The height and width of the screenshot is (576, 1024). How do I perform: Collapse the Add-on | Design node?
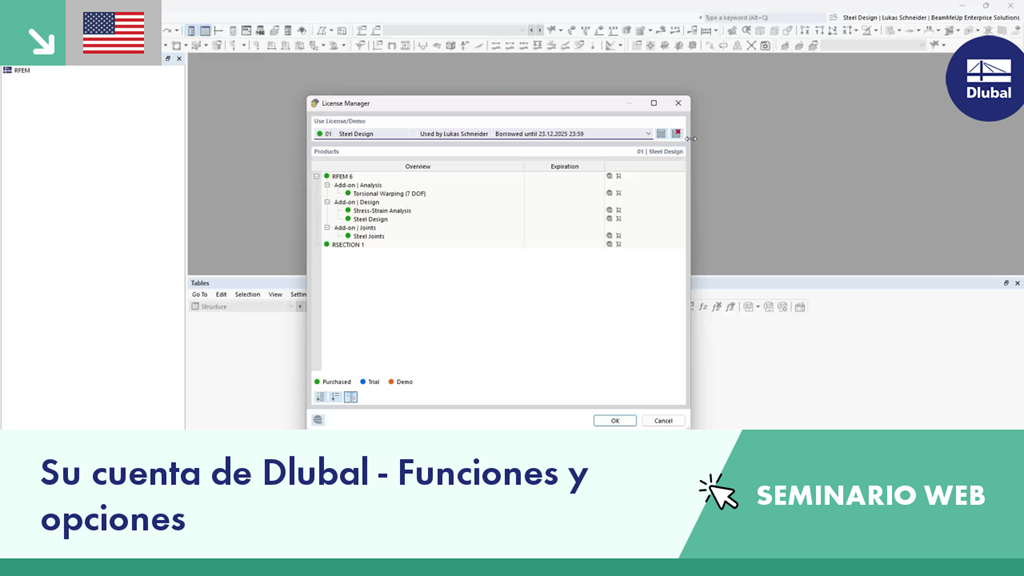pos(327,202)
